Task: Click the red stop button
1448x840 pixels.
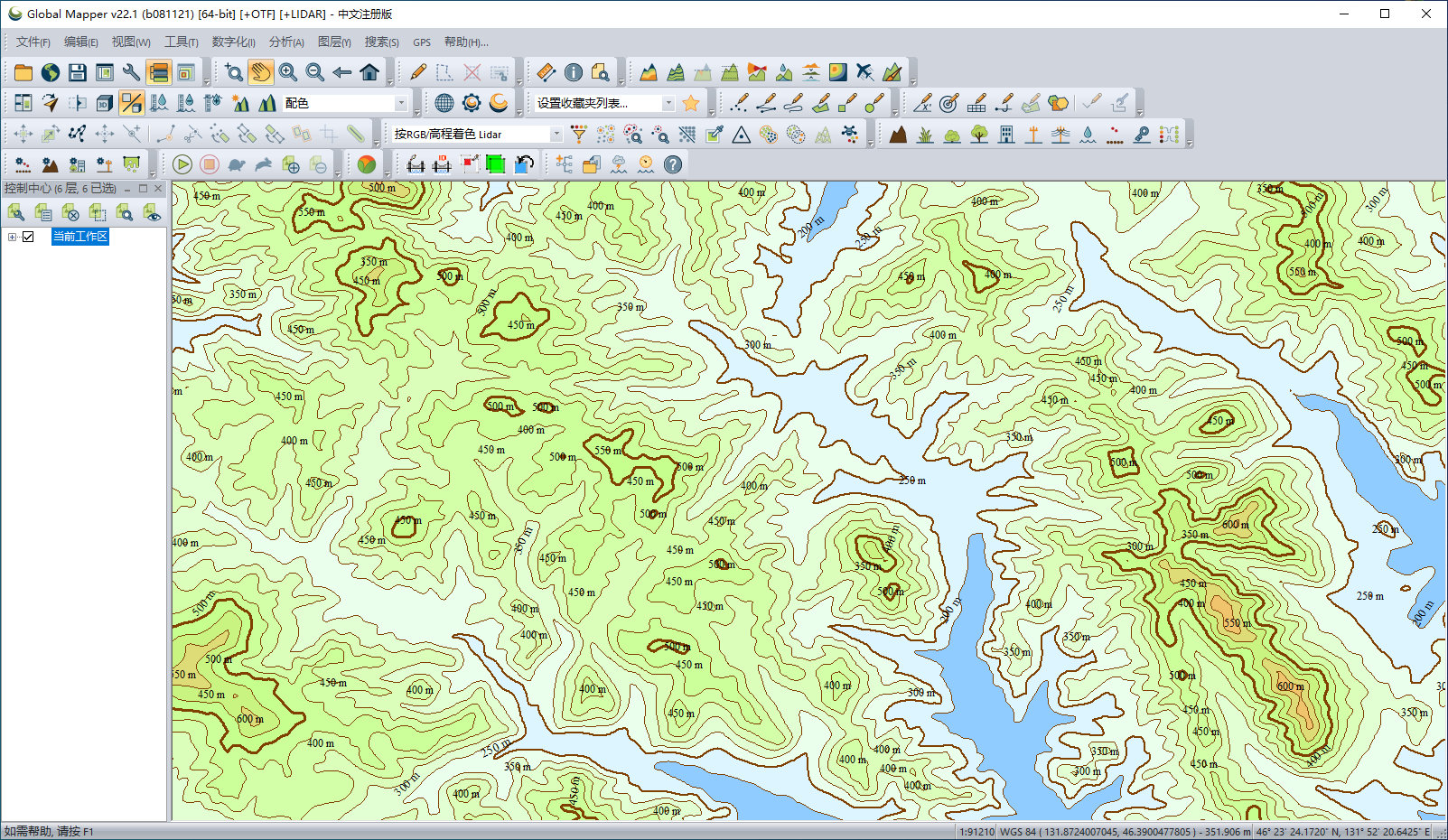Action: click(x=210, y=164)
